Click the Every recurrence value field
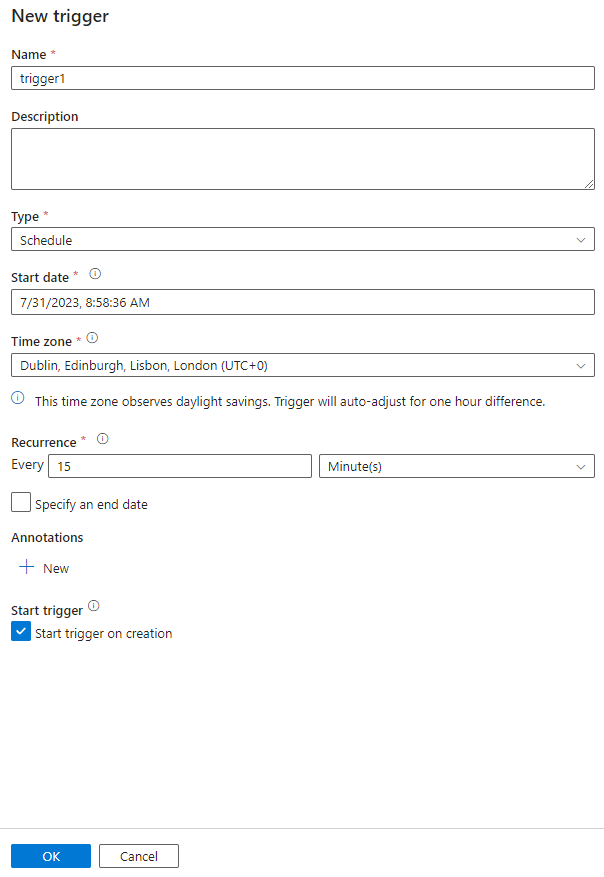 (180, 465)
